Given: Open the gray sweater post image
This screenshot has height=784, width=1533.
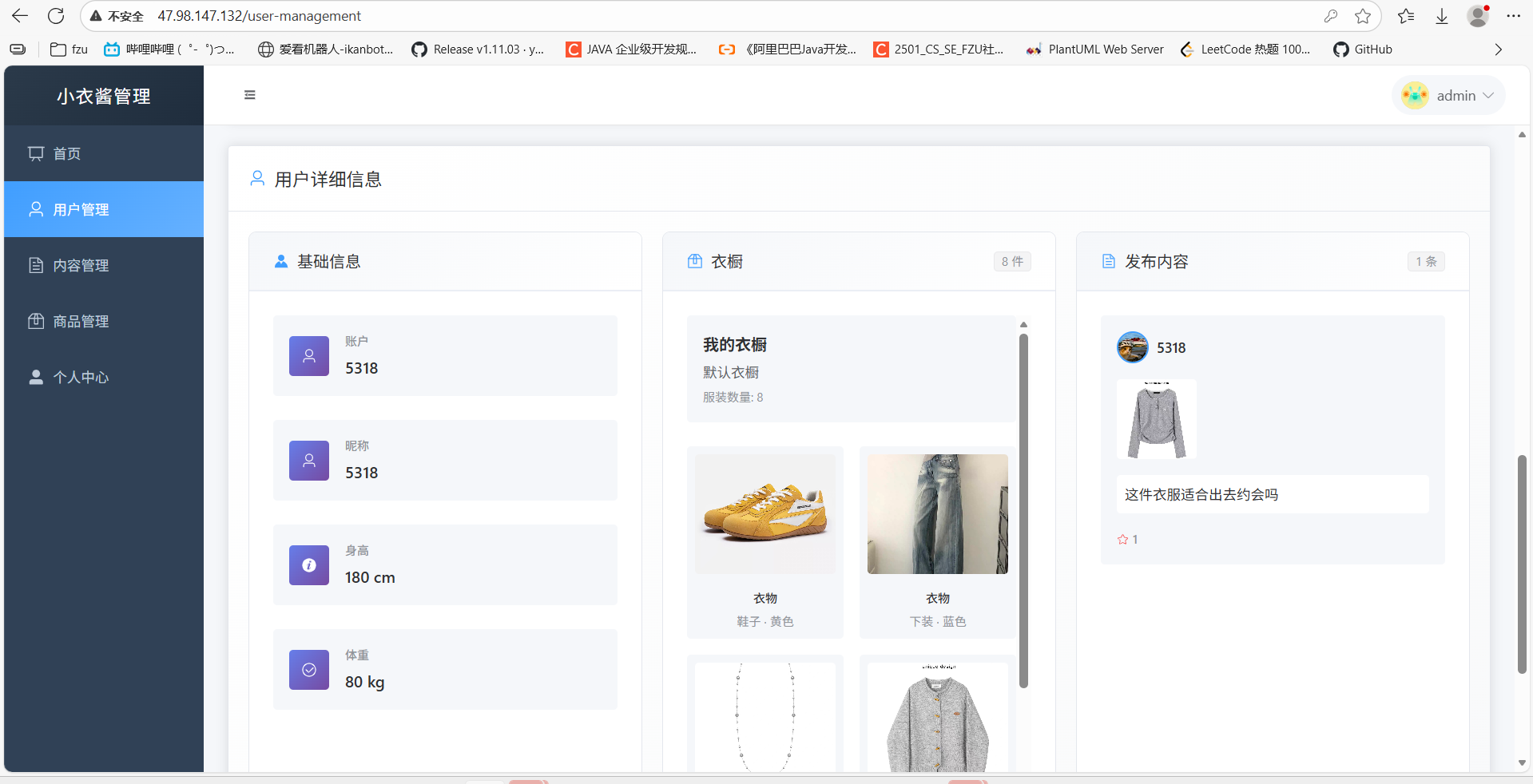Looking at the screenshot, I should pyautogui.click(x=1157, y=419).
